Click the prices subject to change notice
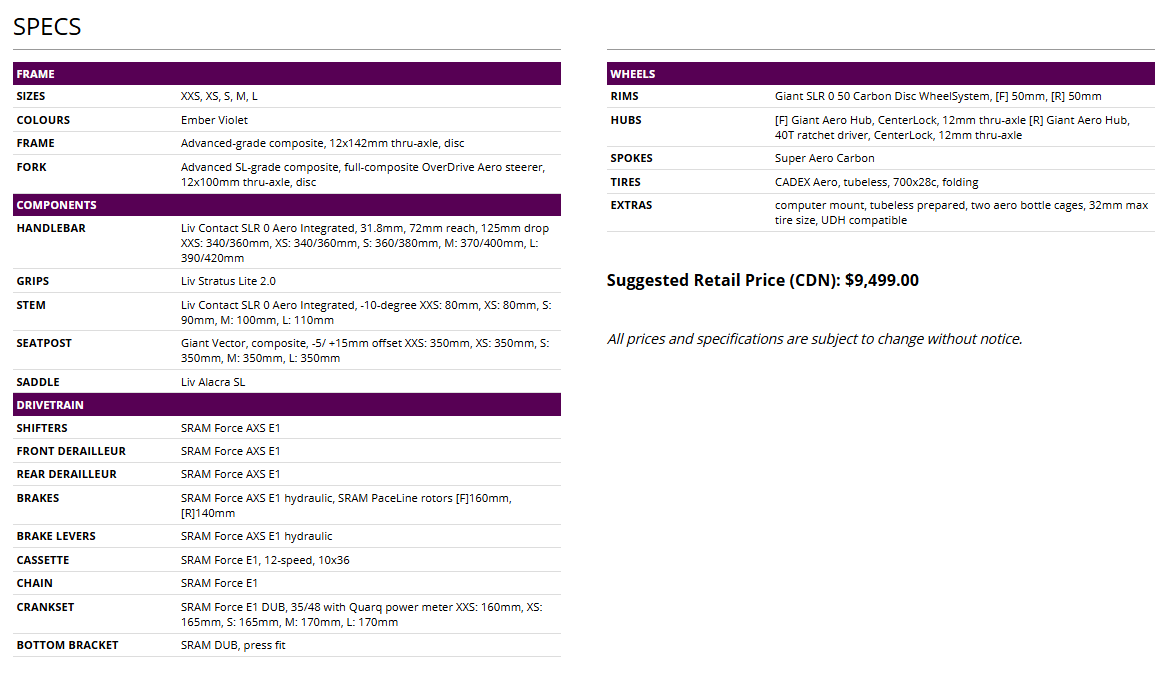Image resolution: width=1164 pixels, height=679 pixels. click(814, 339)
